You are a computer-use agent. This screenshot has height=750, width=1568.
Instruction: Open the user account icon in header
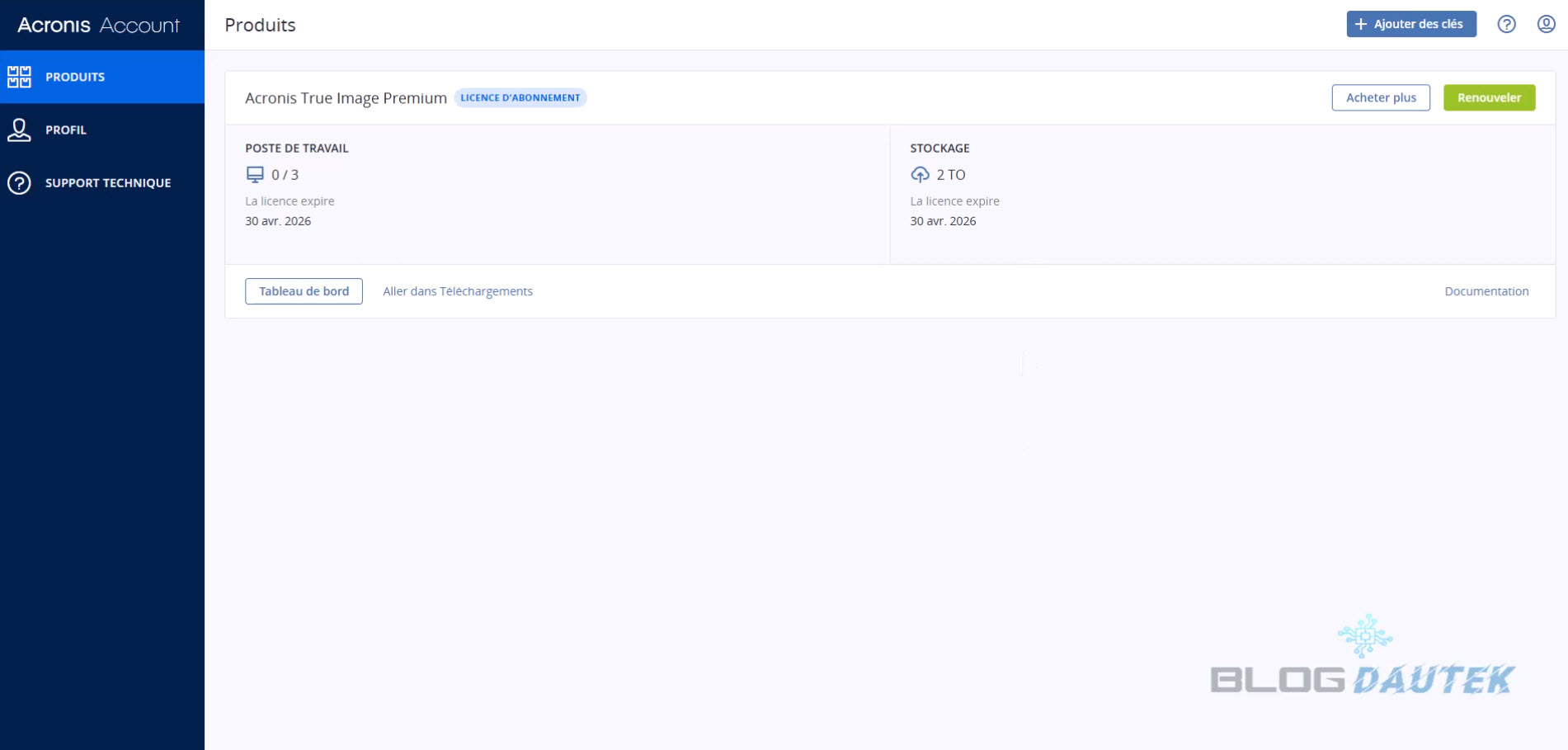click(x=1546, y=24)
